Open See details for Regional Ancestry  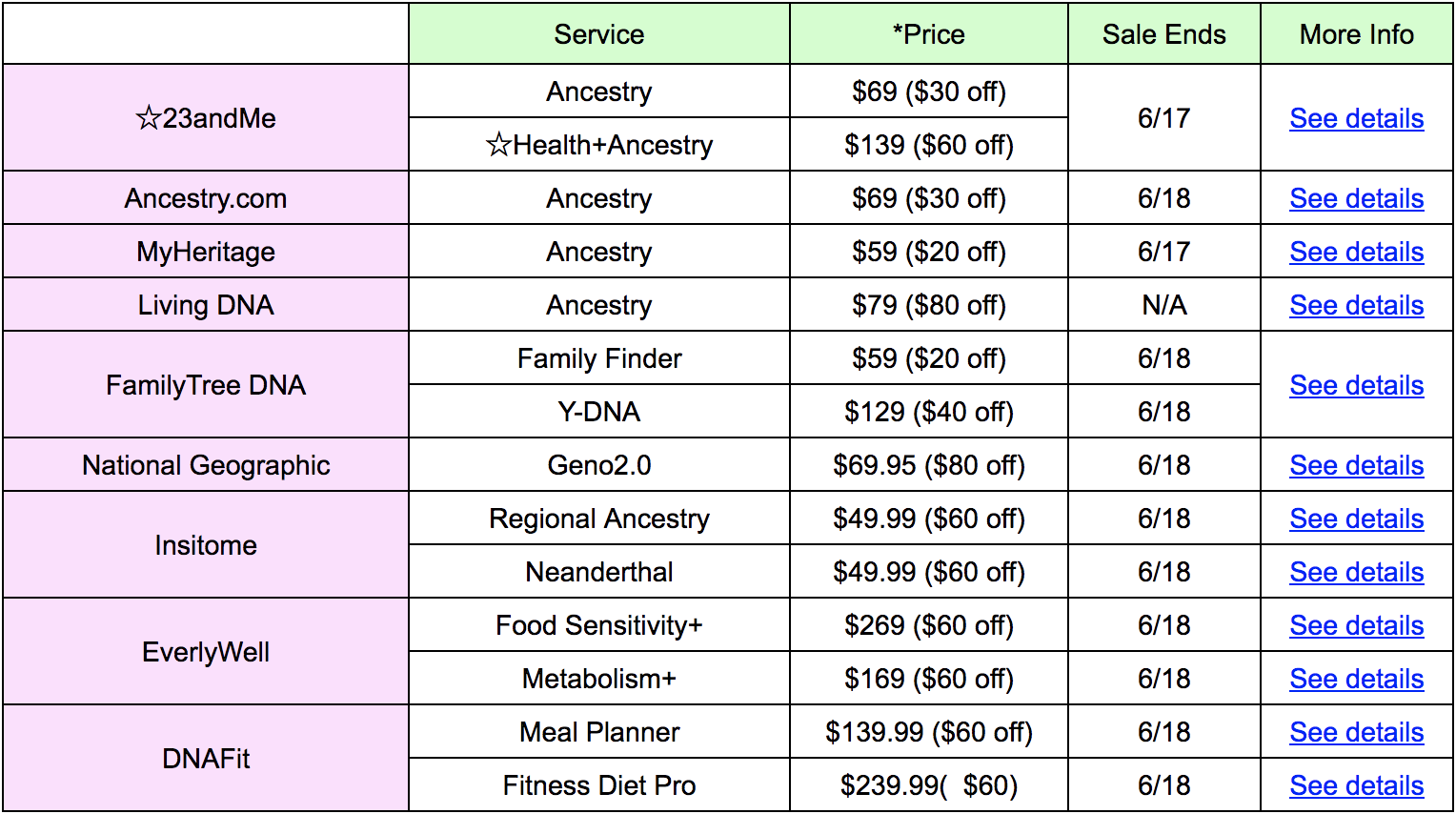click(x=1356, y=519)
